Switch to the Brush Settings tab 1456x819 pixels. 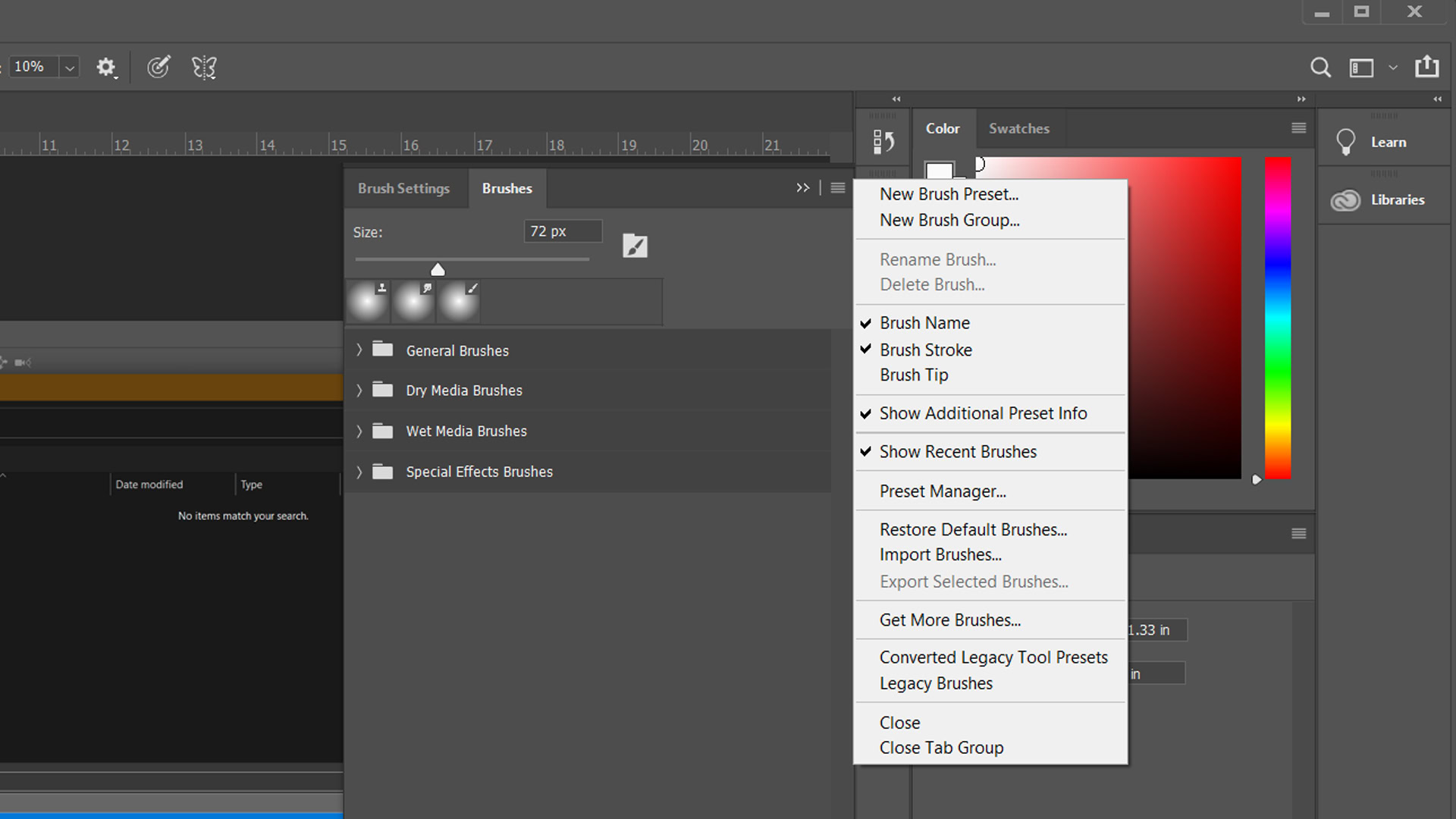[403, 188]
